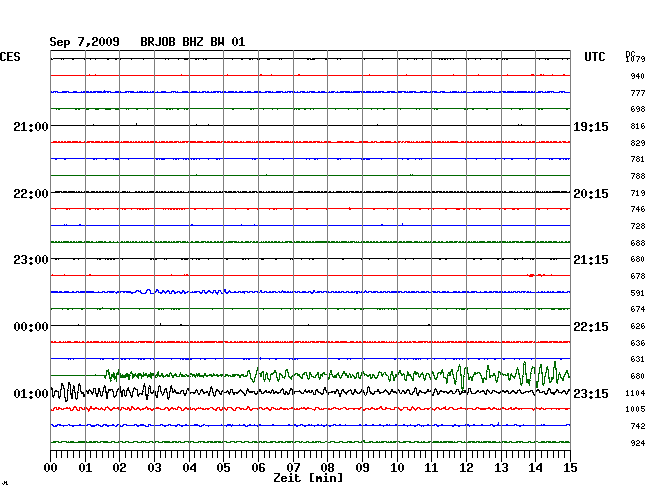Click the "CES" time zone header
Viewport: 650px width, 494px height.
[10, 57]
